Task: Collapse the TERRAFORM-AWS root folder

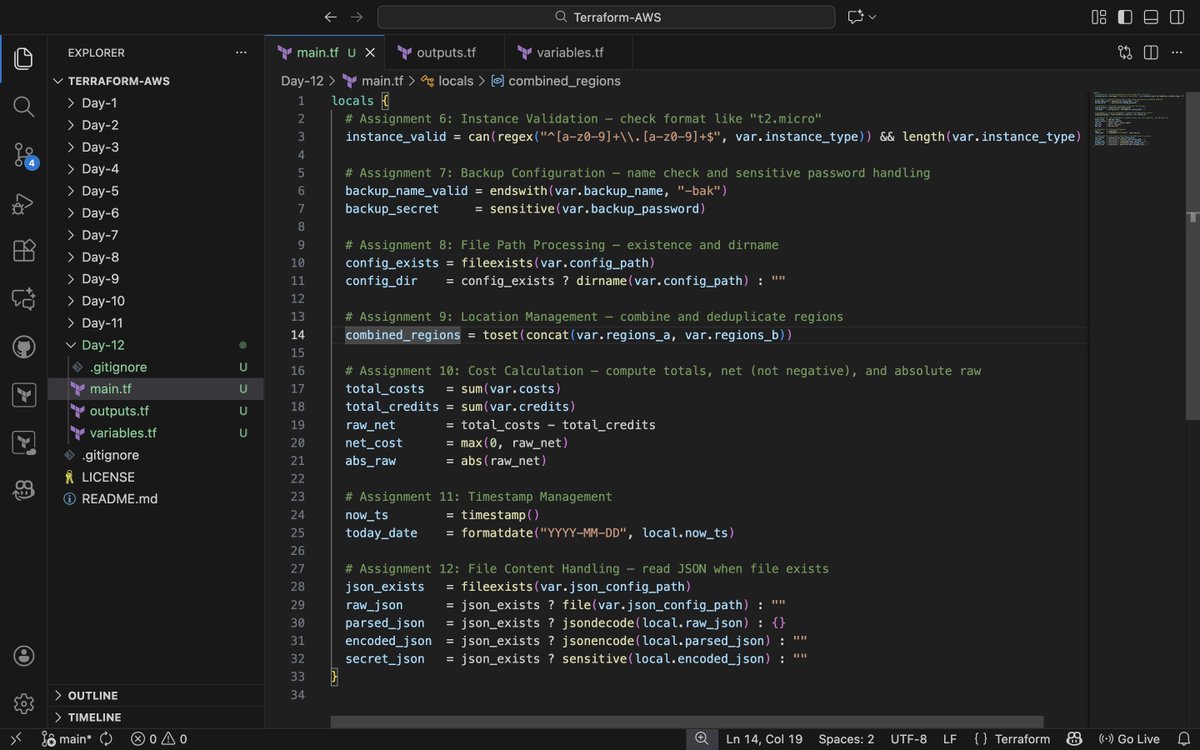Action: pyautogui.click(x=156, y=81)
